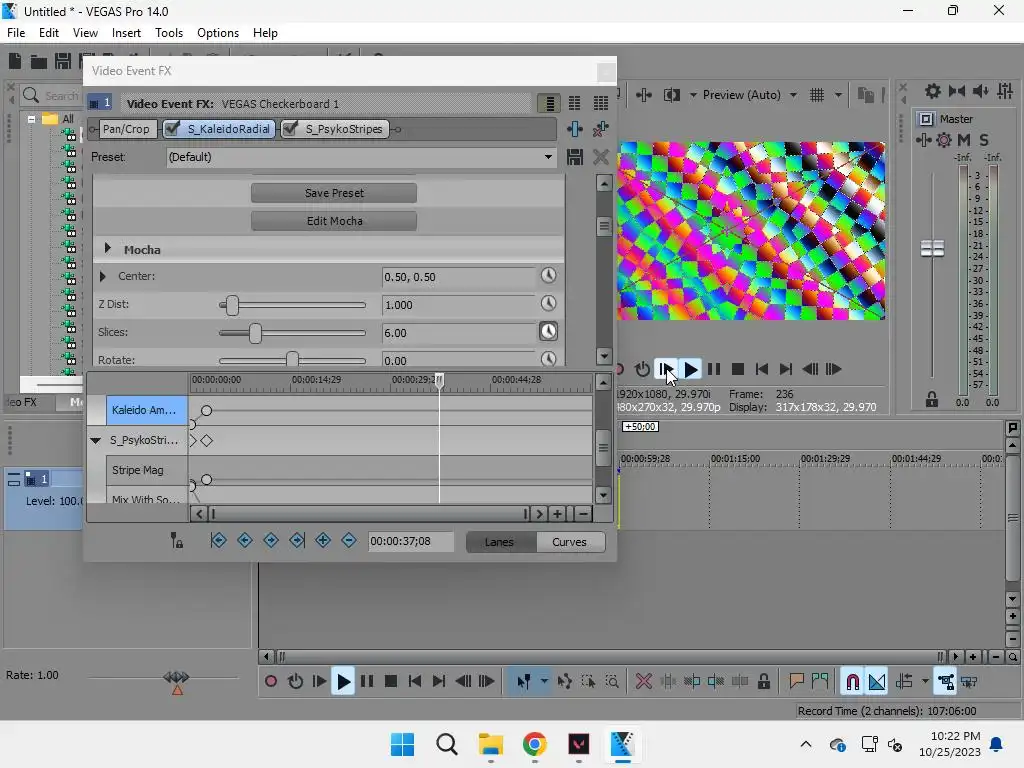This screenshot has height=768, width=1024.
Task: Enable the S_KaleidoRadial effect checkbox
Action: pyautogui.click(x=172, y=129)
